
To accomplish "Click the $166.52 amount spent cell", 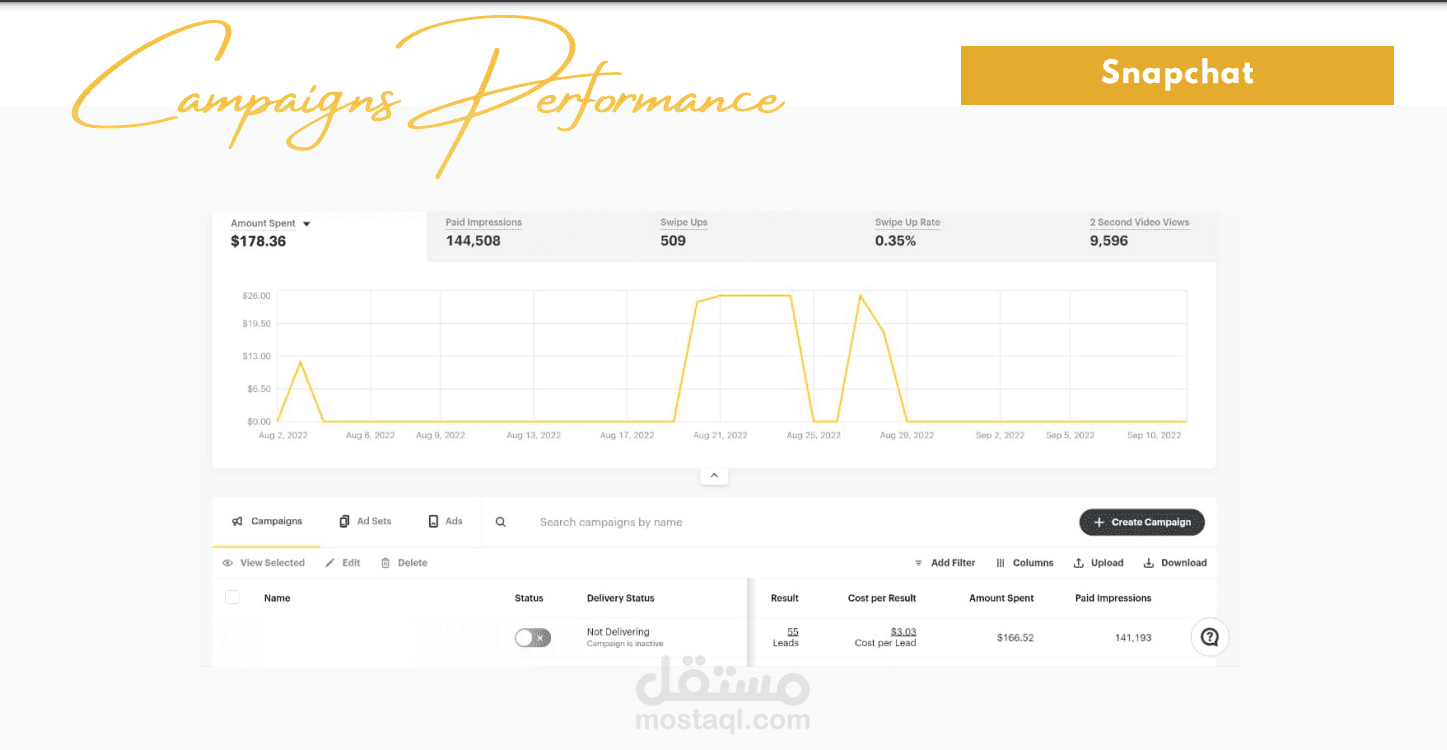I will point(1015,638).
